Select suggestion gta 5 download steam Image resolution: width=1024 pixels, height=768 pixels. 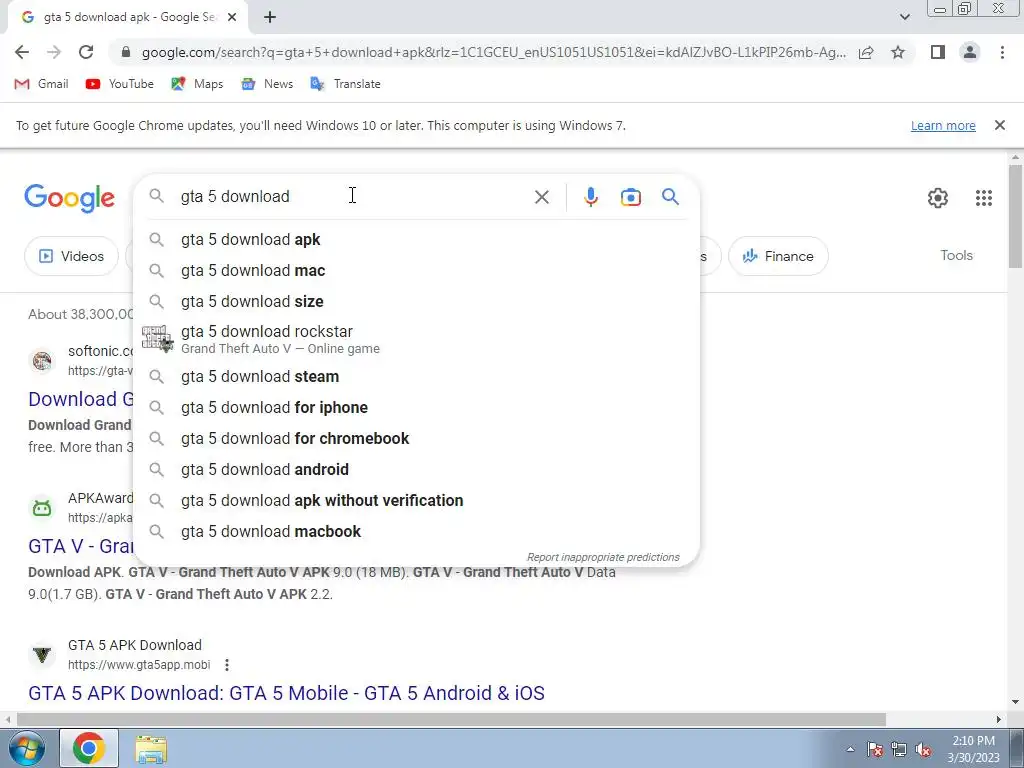(x=416, y=377)
